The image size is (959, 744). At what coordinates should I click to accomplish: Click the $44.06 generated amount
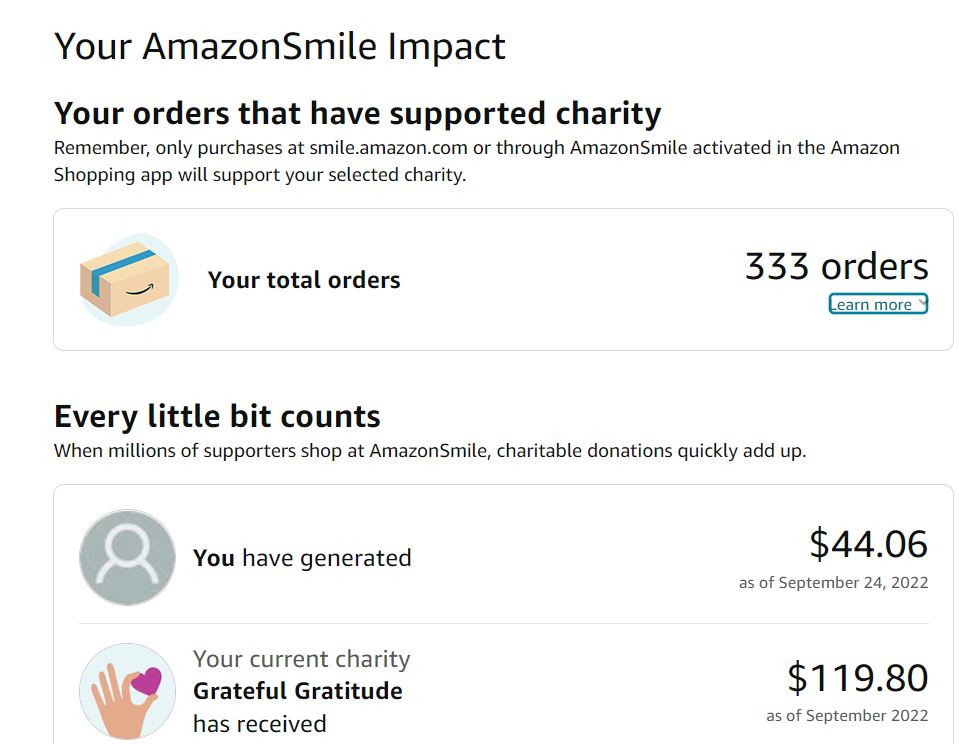868,543
